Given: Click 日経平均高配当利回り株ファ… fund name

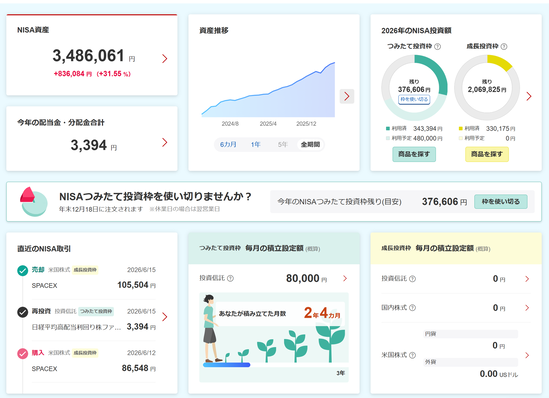Looking at the screenshot, I should tap(76, 327).
